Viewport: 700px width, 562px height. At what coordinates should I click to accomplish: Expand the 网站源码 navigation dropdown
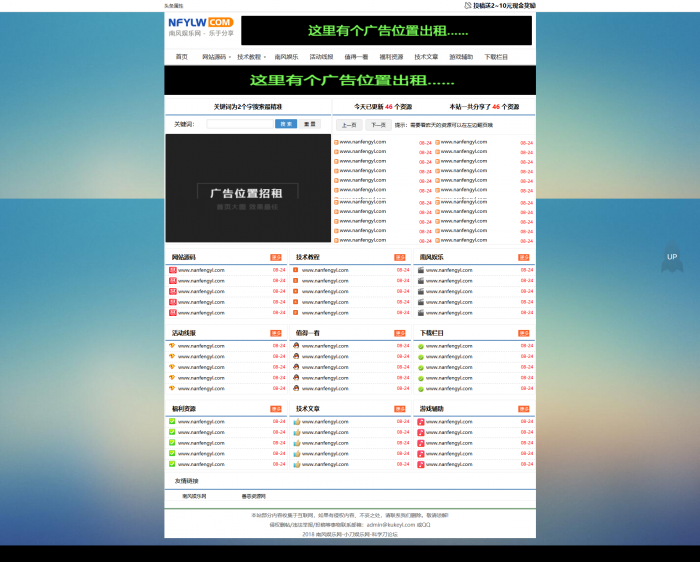tap(215, 57)
